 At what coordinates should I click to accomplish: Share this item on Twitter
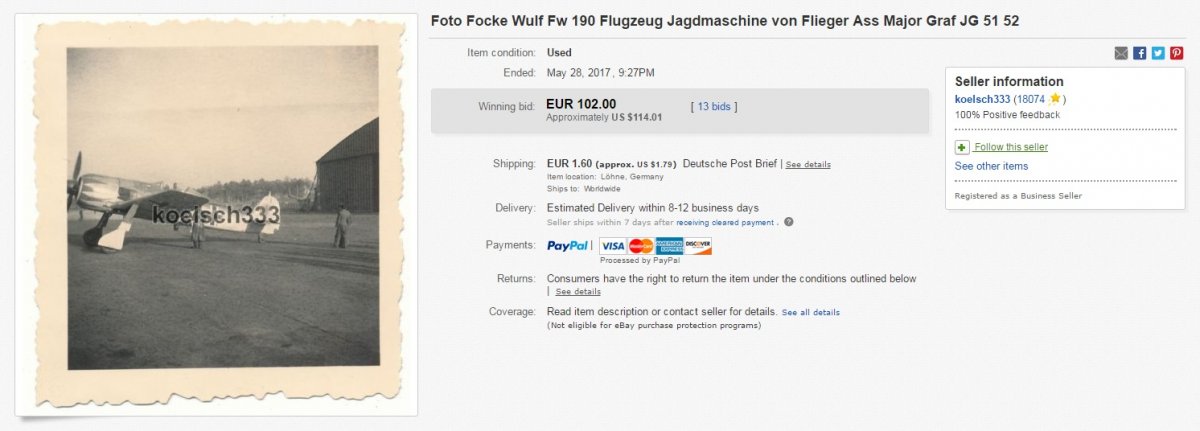coord(1158,53)
